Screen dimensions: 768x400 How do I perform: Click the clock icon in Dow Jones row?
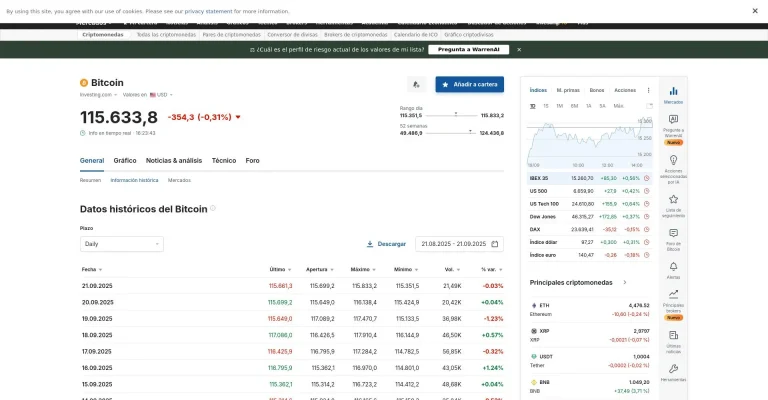click(647, 216)
